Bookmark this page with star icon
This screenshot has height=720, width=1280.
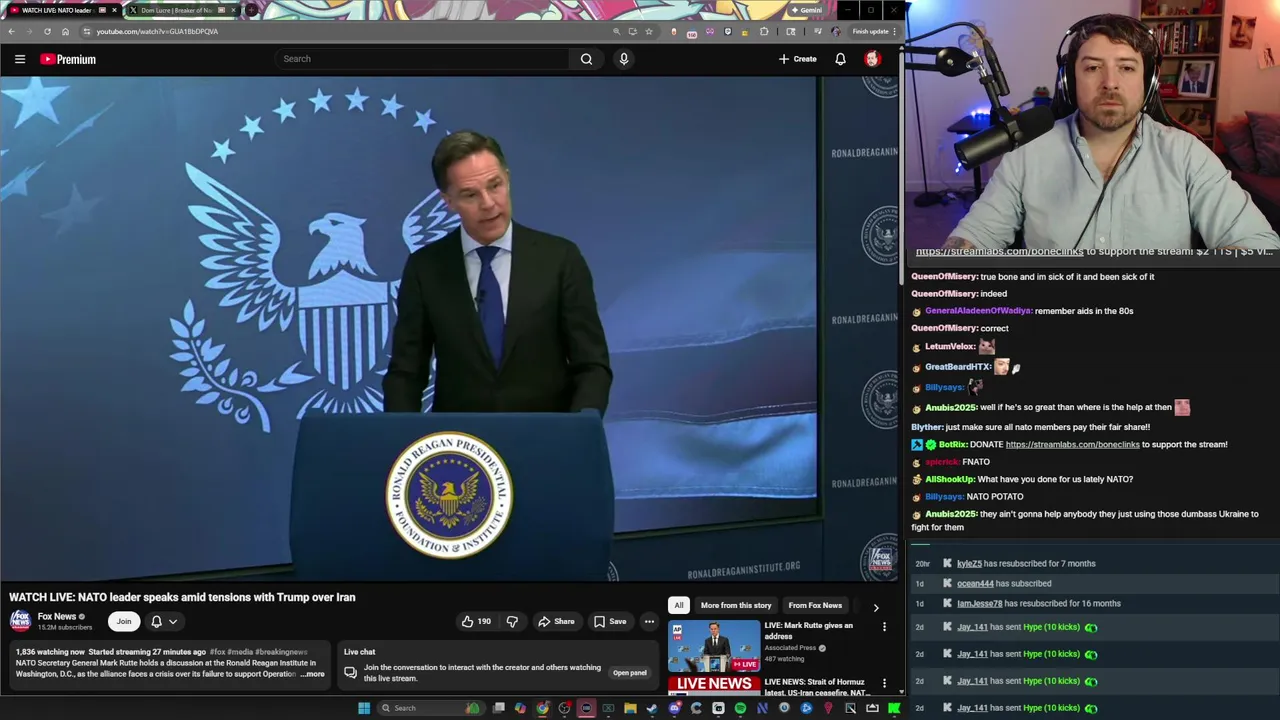pyautogui.click(x=649, y=31)
